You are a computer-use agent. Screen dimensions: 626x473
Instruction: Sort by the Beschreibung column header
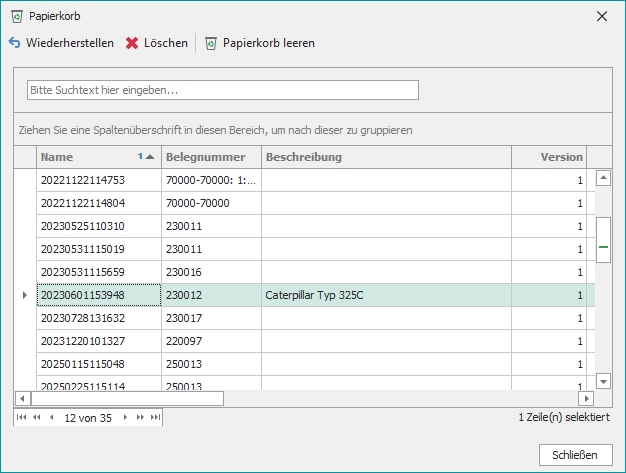385,157
